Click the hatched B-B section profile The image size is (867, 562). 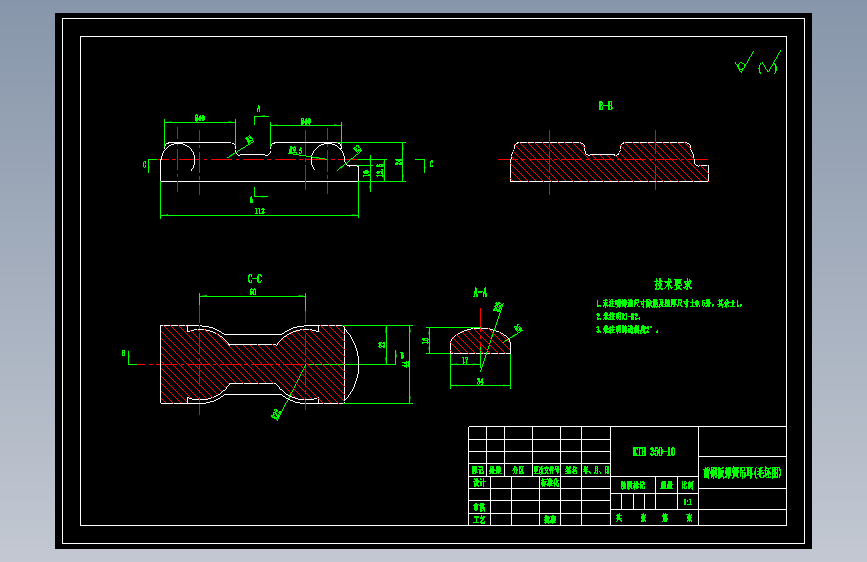click(609, 162)
